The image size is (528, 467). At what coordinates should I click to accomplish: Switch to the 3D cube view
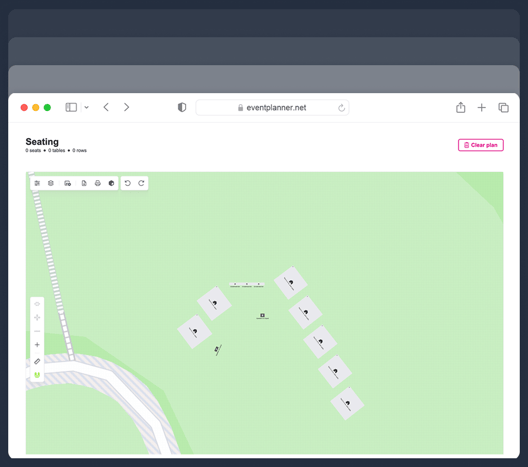coord(111,183)
